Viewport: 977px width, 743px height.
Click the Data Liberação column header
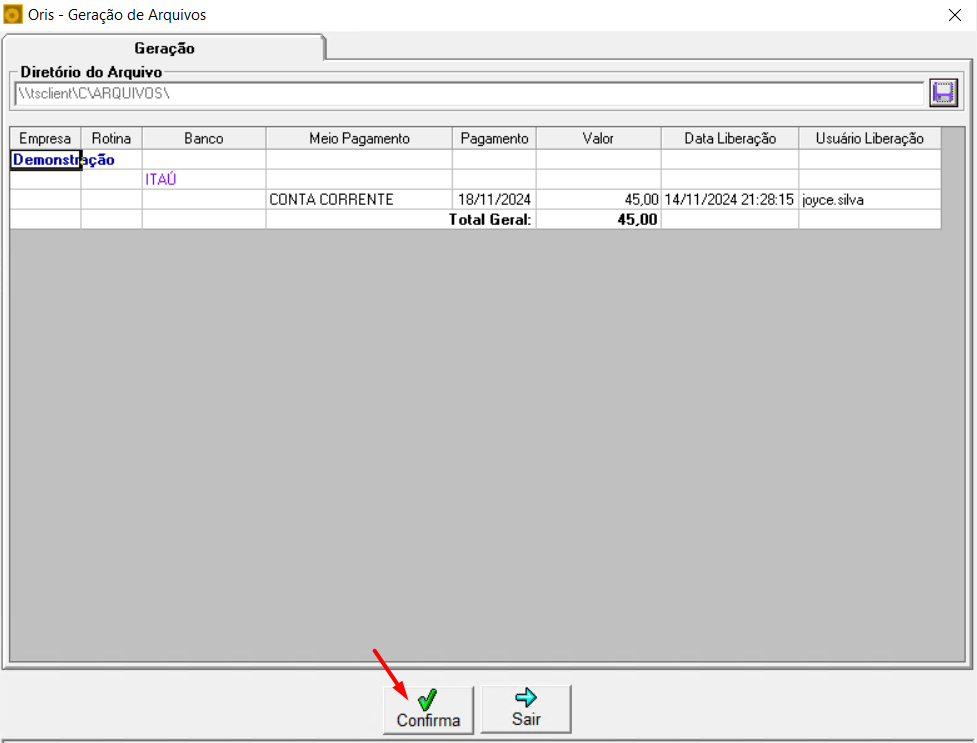point(730,138)
